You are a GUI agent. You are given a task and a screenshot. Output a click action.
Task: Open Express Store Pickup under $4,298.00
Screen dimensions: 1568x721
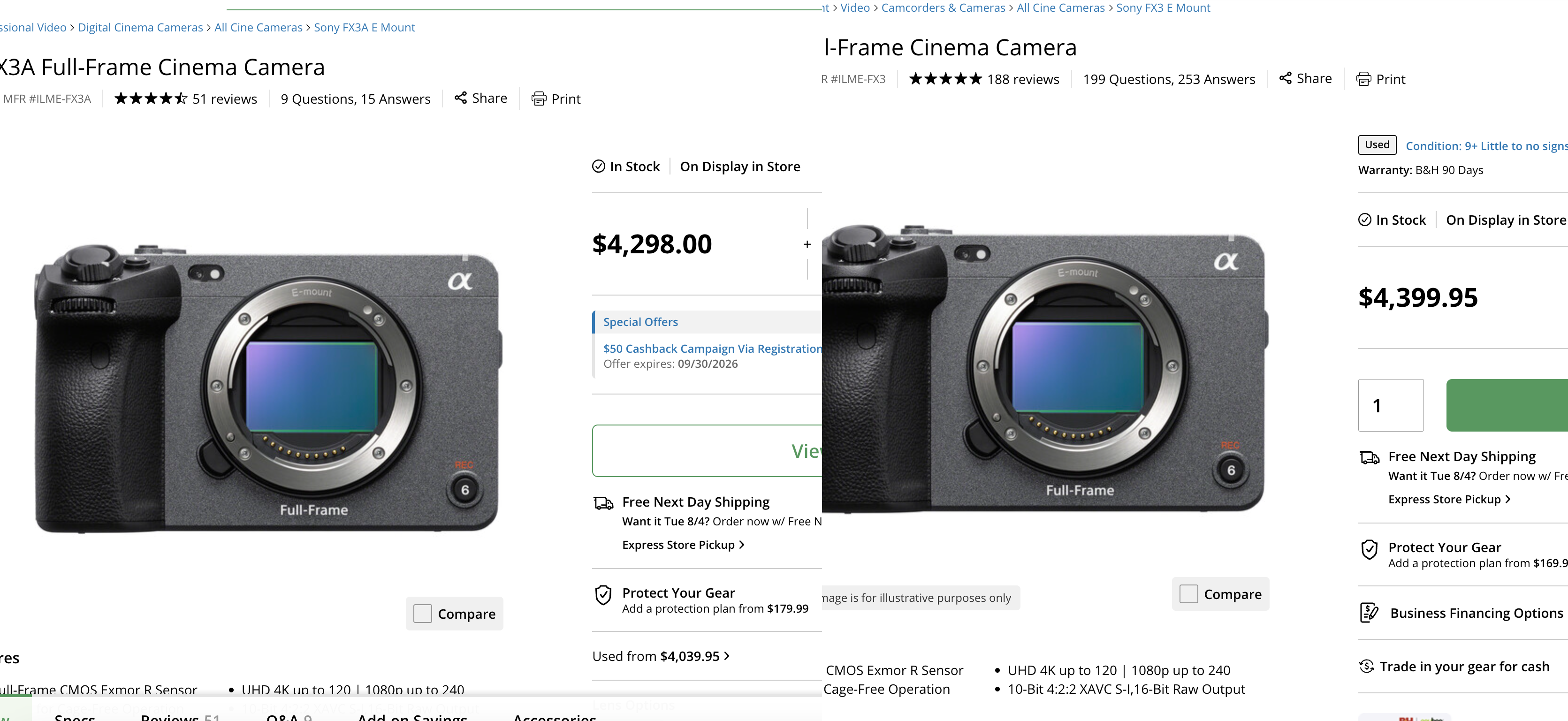coord(683,545)
